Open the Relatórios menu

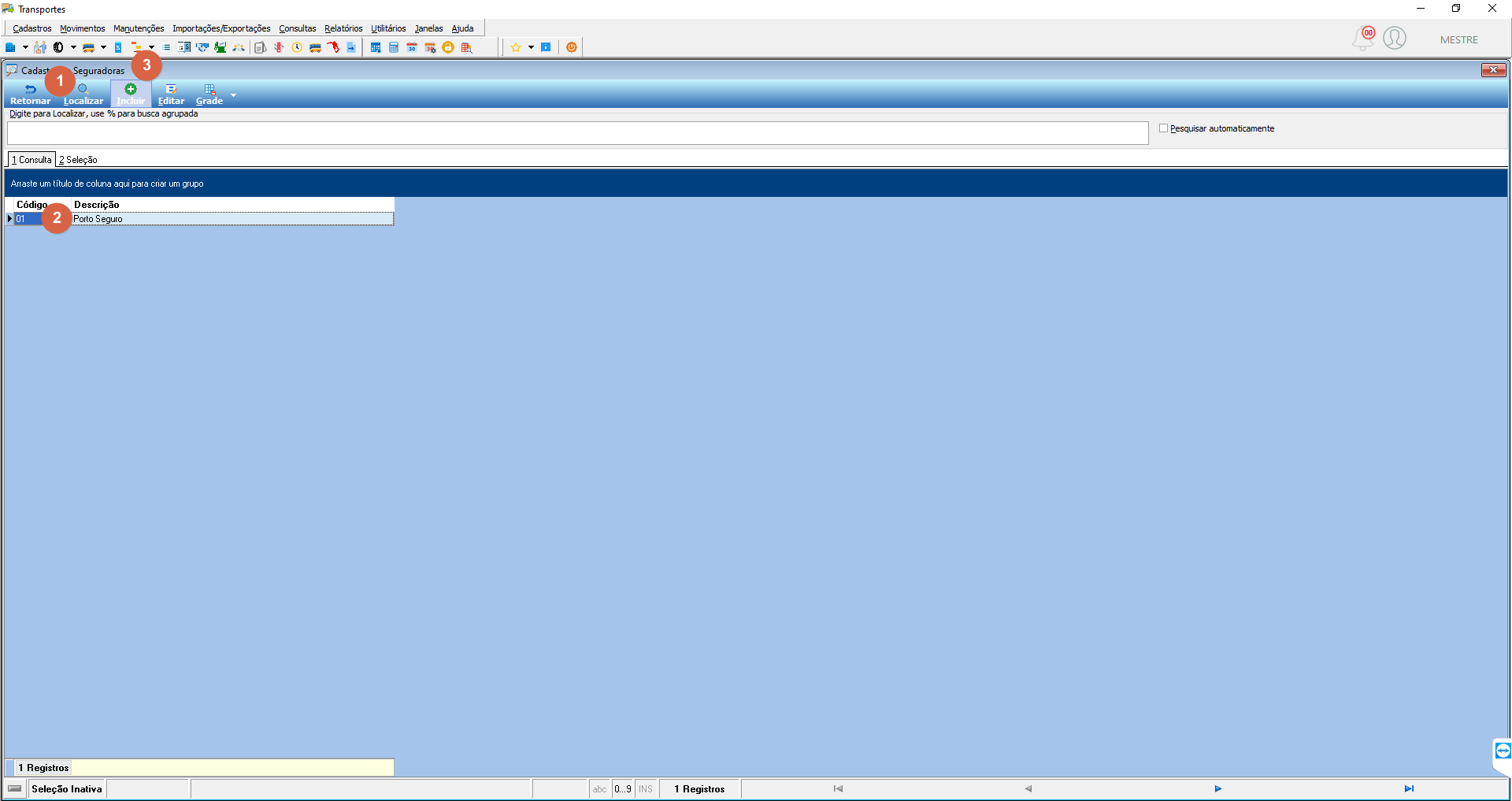[343, 28]
